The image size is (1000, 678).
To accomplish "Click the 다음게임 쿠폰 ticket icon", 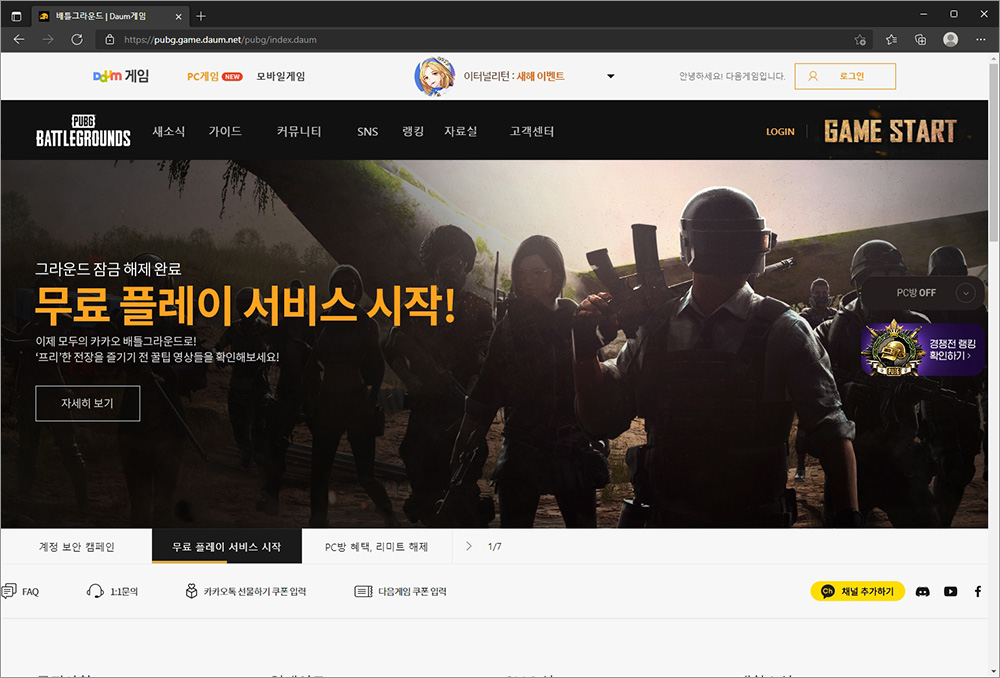I will coord(363,591).
